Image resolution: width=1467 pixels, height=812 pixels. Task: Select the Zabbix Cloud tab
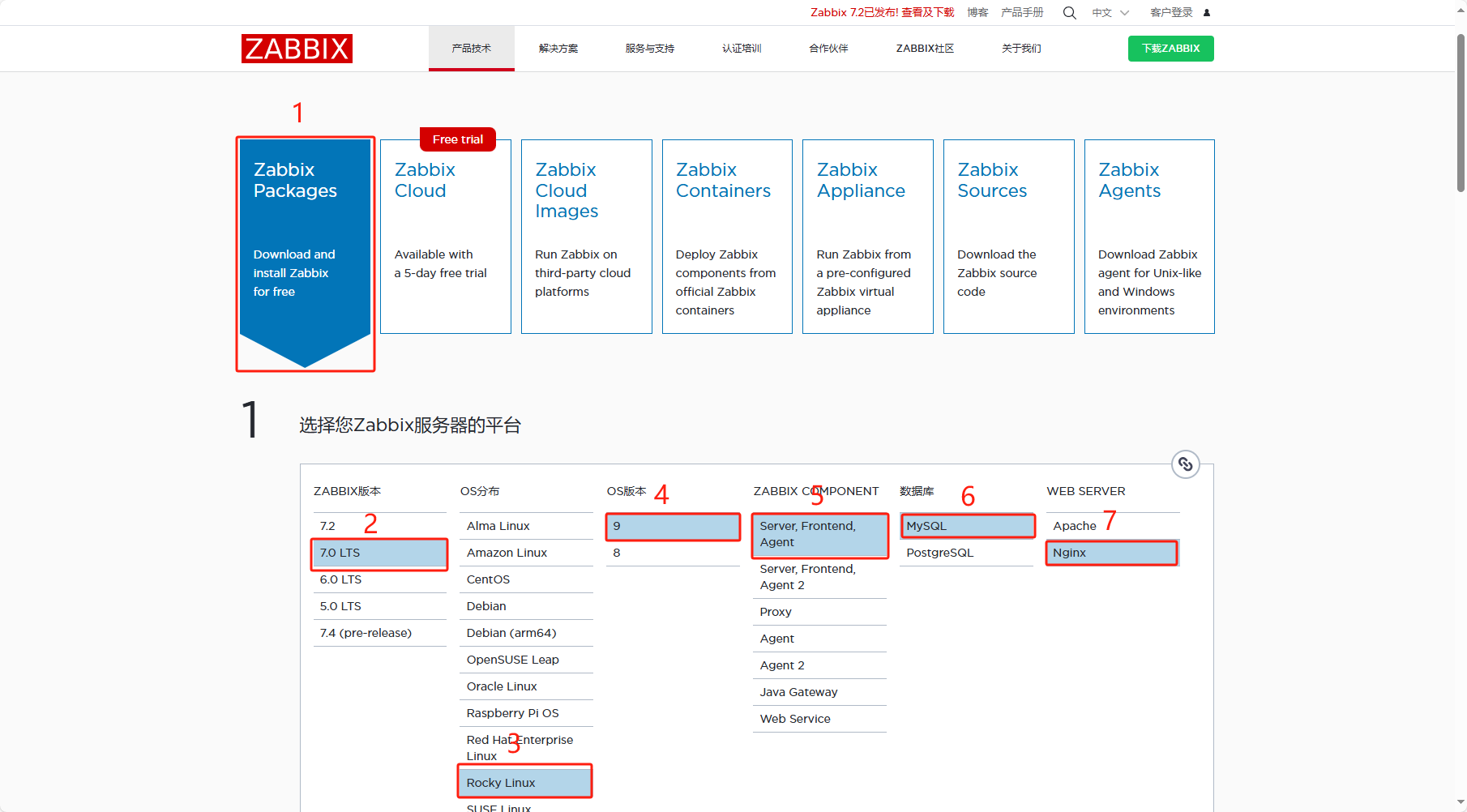click(x=446, y=237)
